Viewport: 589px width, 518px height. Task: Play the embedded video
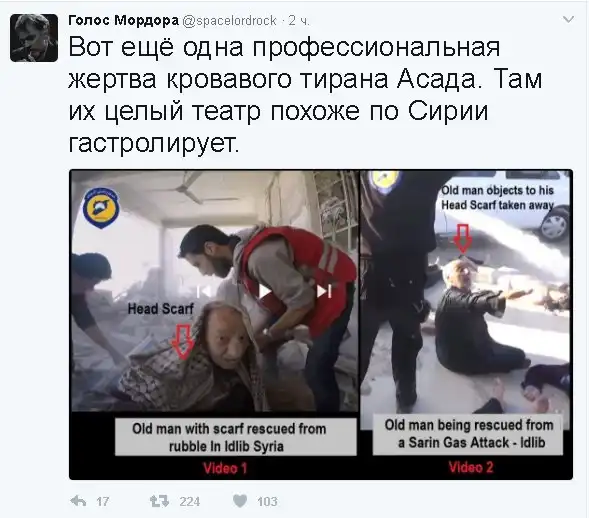click(x=265, y=291)
